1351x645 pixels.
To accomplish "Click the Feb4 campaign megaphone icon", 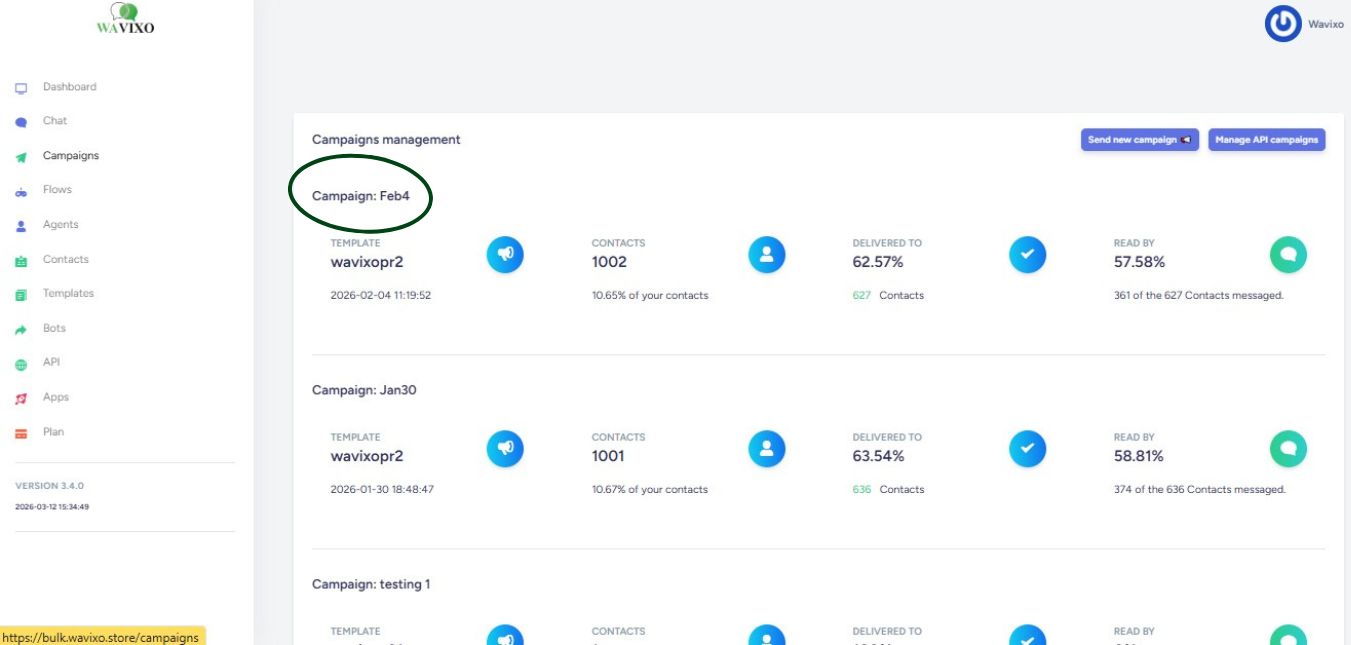I will (505, 255).
